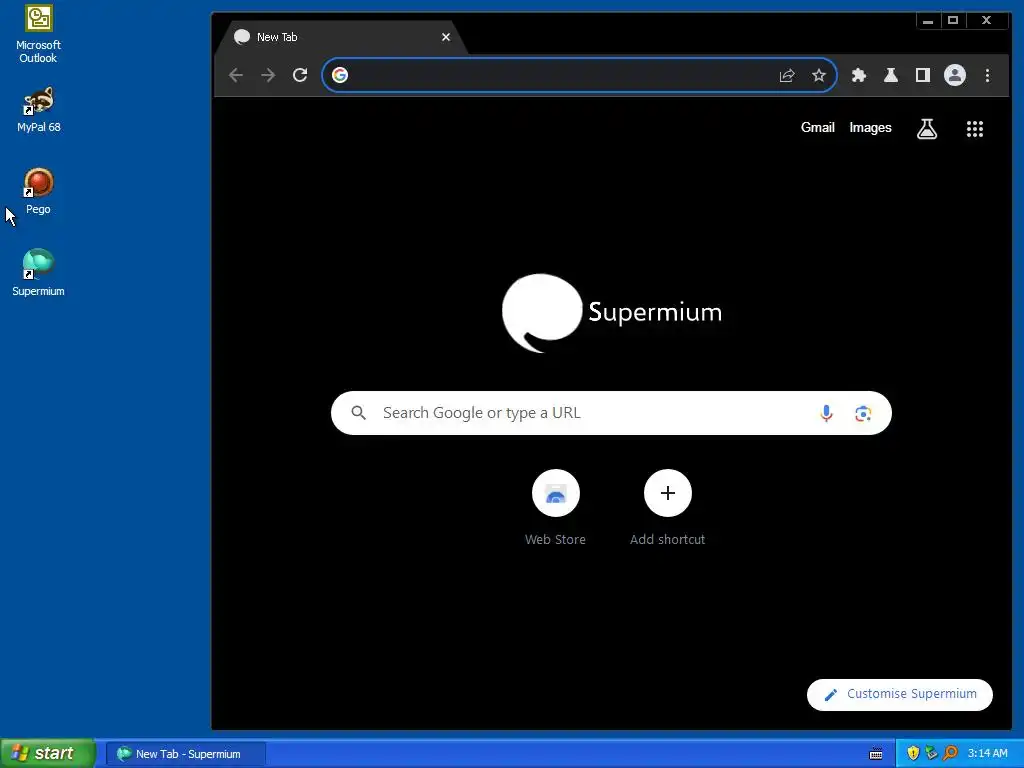This screenshot has height=768, width=1024.
Task: Share this page from the address bar
Action: (787, 75)
